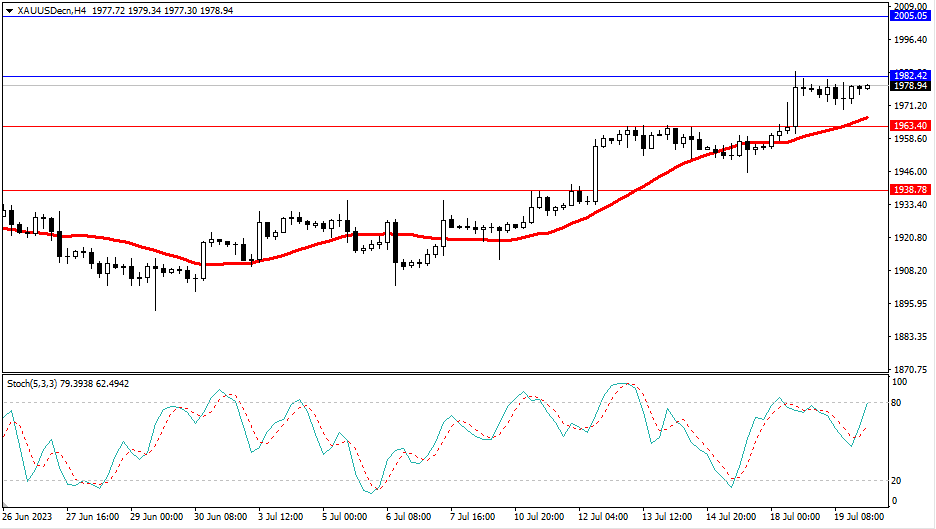
Task: Click the stochastic 80 level label
Action: pos(898,402)
